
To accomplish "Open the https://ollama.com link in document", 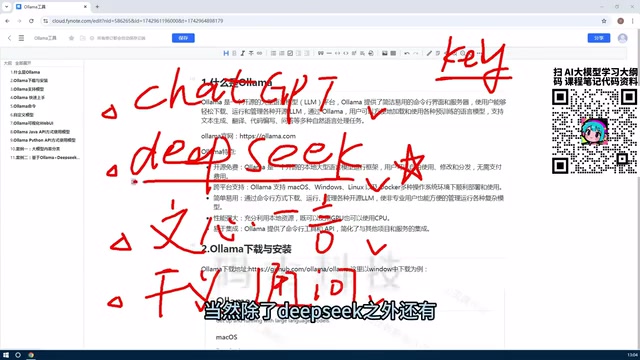I will point(267,136).
